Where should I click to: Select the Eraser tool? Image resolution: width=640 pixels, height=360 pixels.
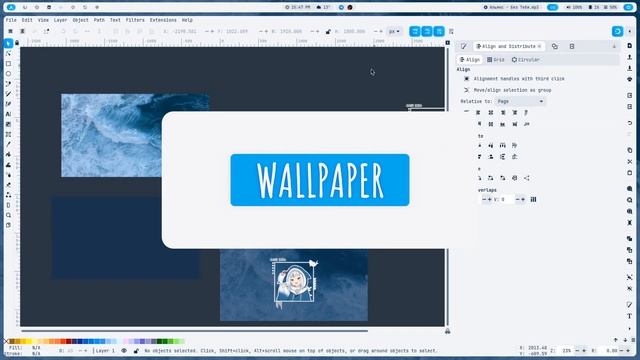[8, 185]
